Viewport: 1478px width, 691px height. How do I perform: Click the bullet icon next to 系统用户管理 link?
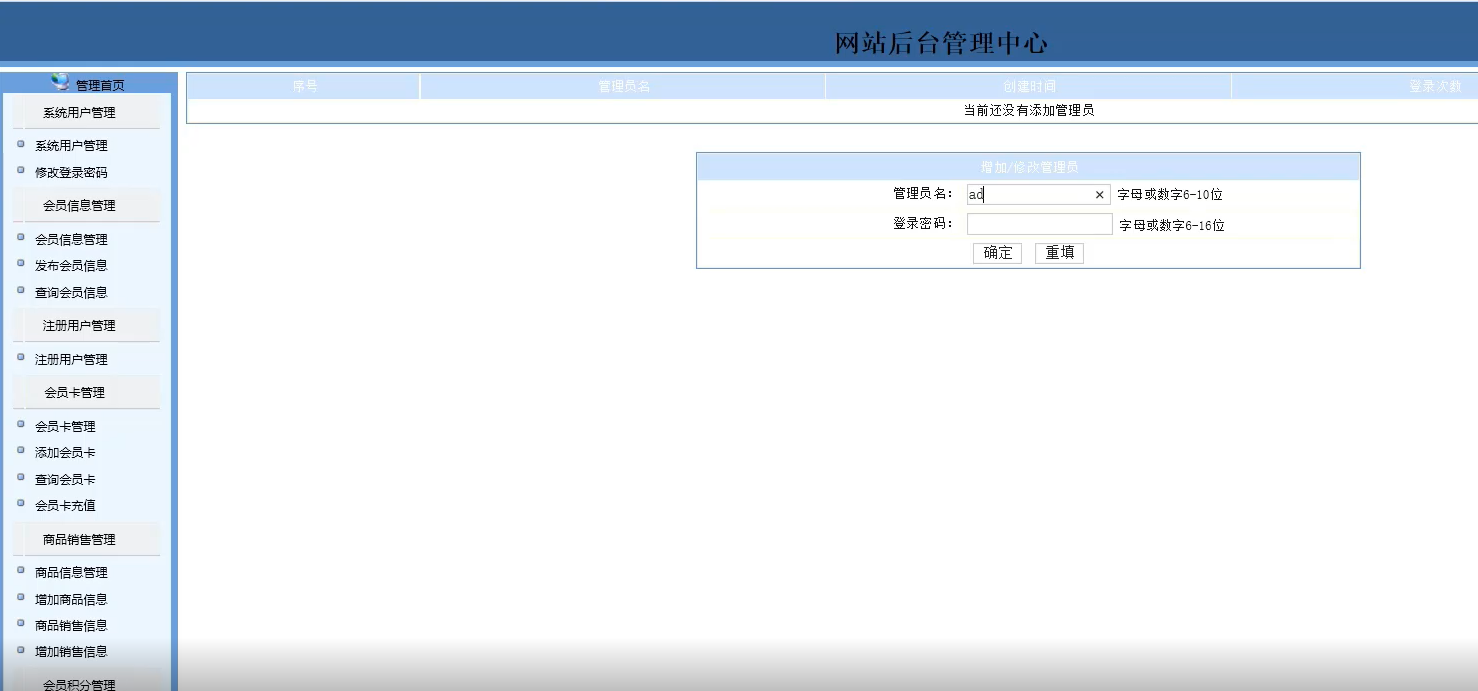point(21,144)
